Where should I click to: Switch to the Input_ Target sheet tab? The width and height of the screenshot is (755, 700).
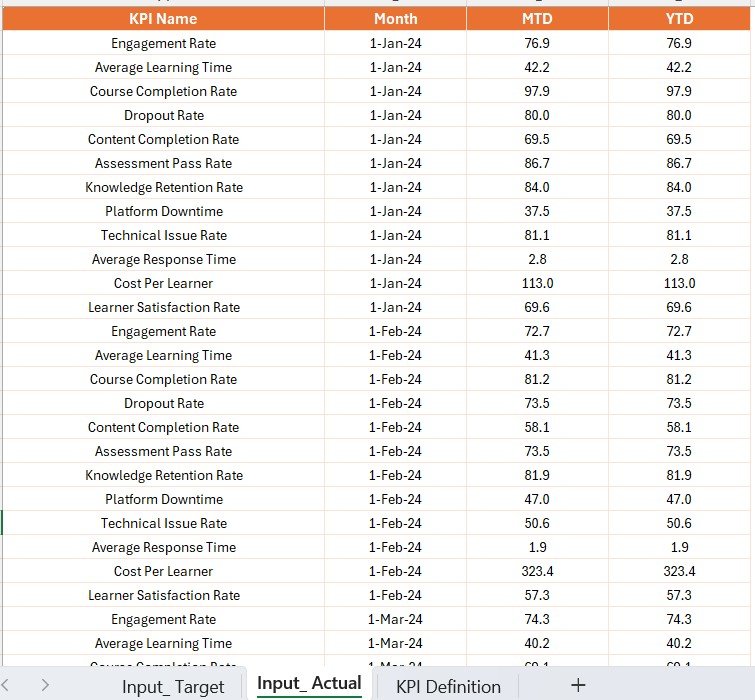(x=172, y=686)
